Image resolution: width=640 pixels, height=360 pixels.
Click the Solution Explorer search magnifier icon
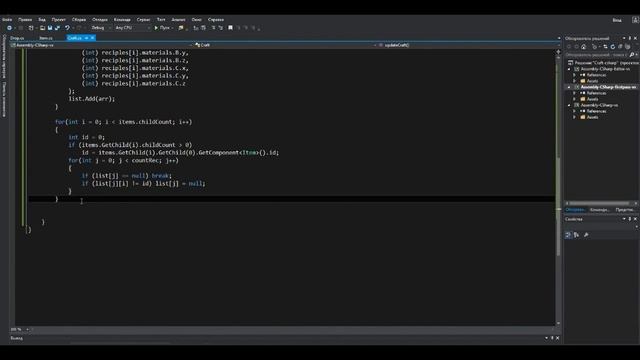pyautogui.click(x=632, y=55)
